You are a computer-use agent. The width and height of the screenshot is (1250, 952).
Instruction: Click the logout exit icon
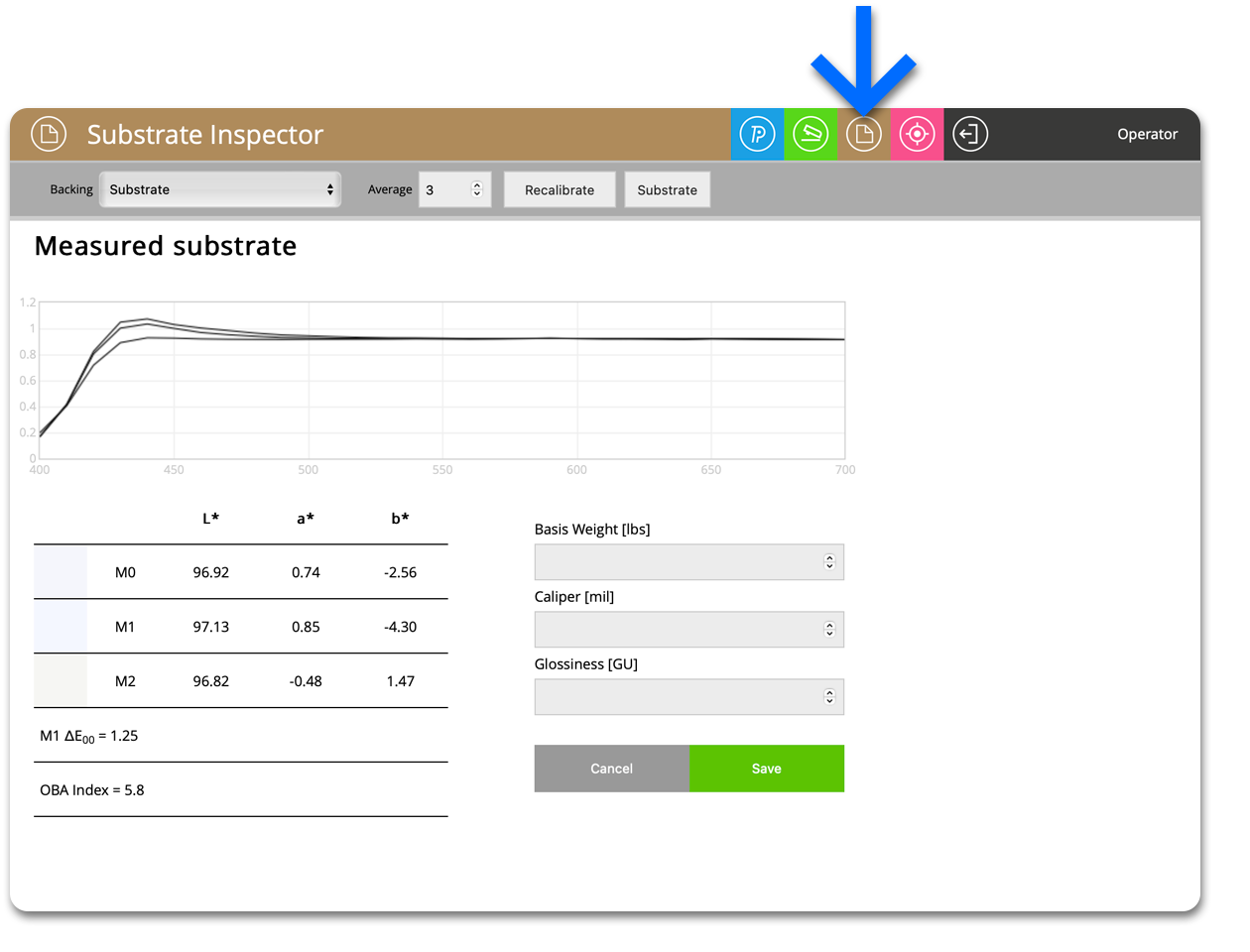coord(970,134)
